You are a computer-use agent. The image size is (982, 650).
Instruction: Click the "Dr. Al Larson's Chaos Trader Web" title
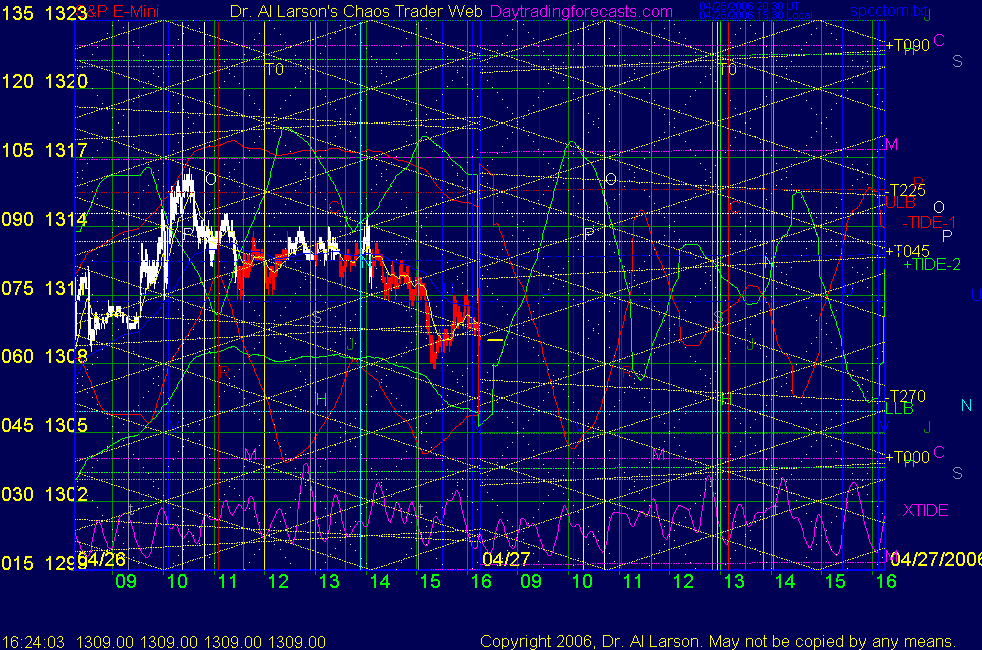[x=356, y=11]
